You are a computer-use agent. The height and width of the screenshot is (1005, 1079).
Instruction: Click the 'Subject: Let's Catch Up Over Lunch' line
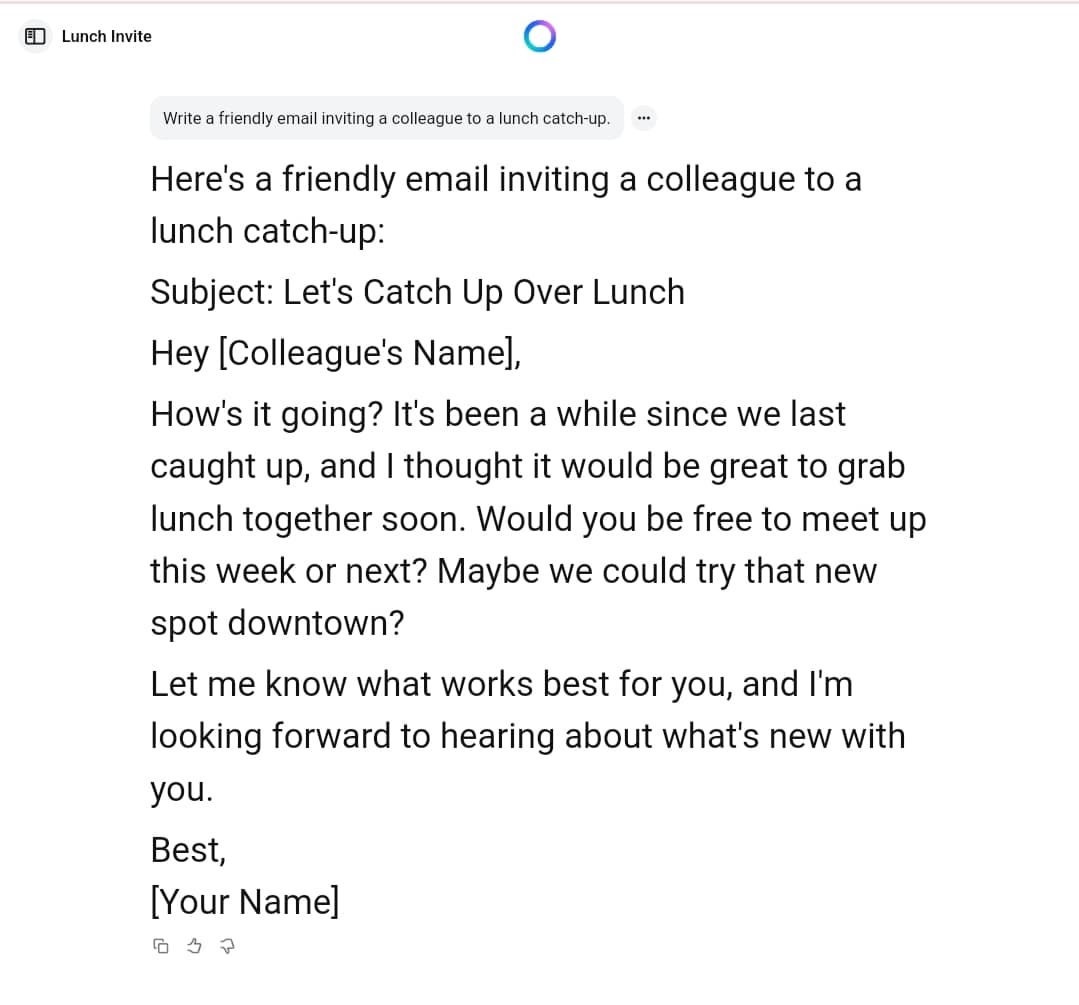coord(417,292)
